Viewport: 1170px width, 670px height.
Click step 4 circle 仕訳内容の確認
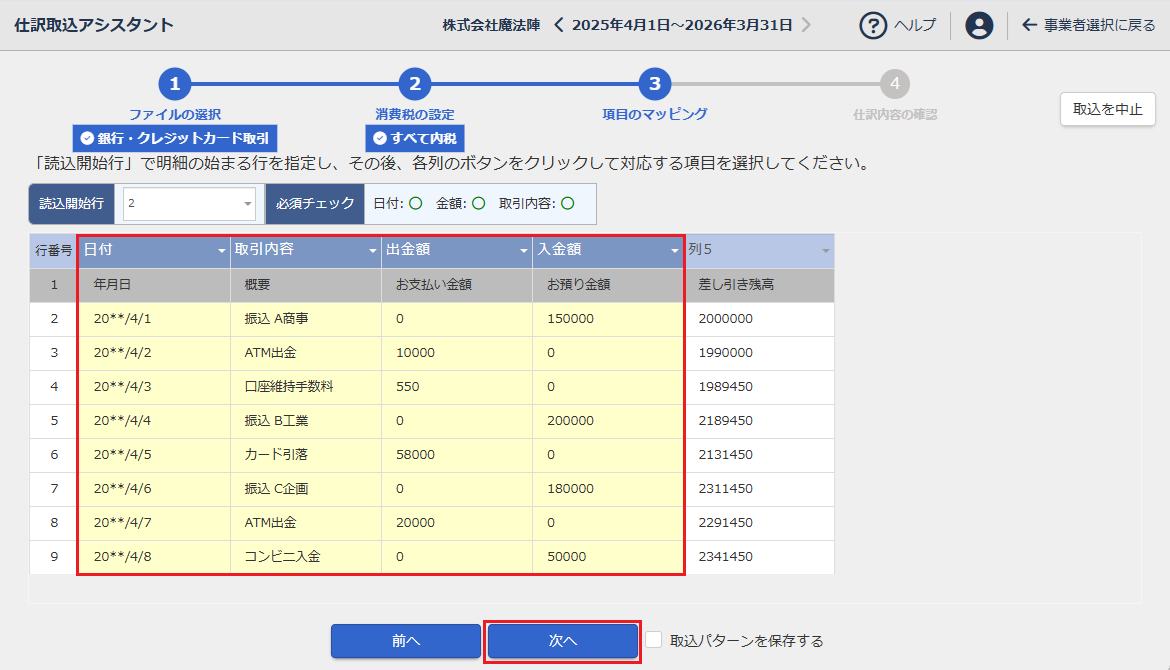pyautogui.click(x=894, y=85)
